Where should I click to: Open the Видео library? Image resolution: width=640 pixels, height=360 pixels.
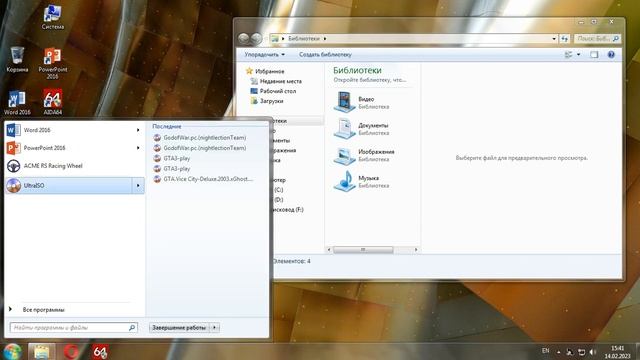pos(361,102)
